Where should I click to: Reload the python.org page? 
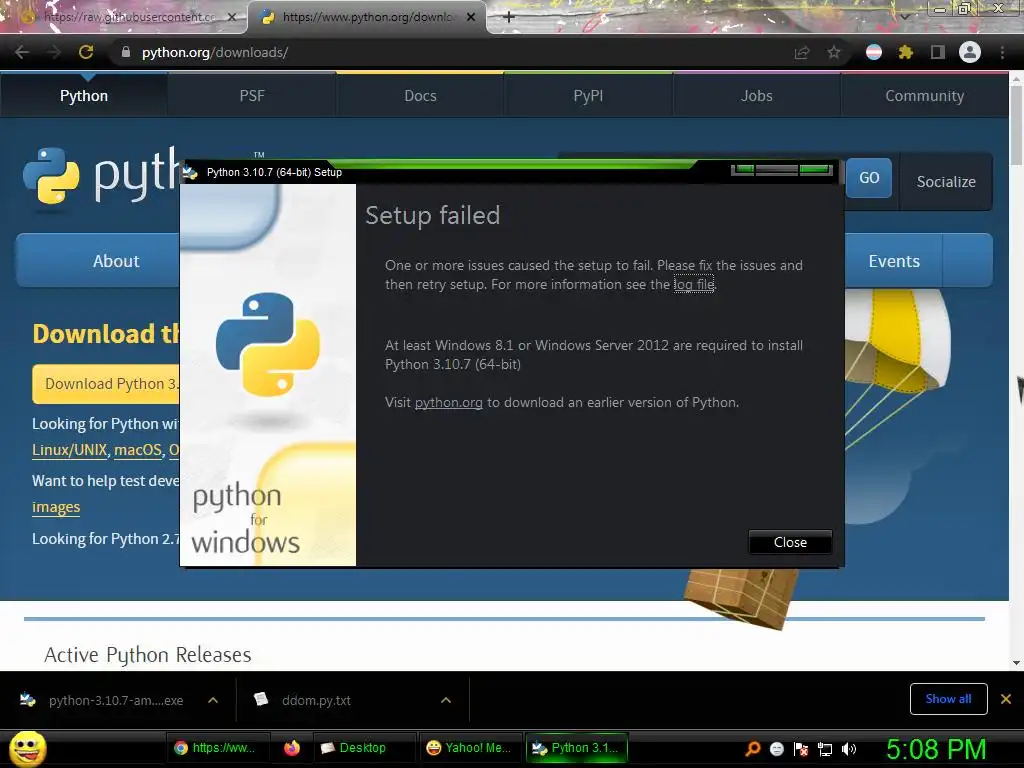[86, 52]
